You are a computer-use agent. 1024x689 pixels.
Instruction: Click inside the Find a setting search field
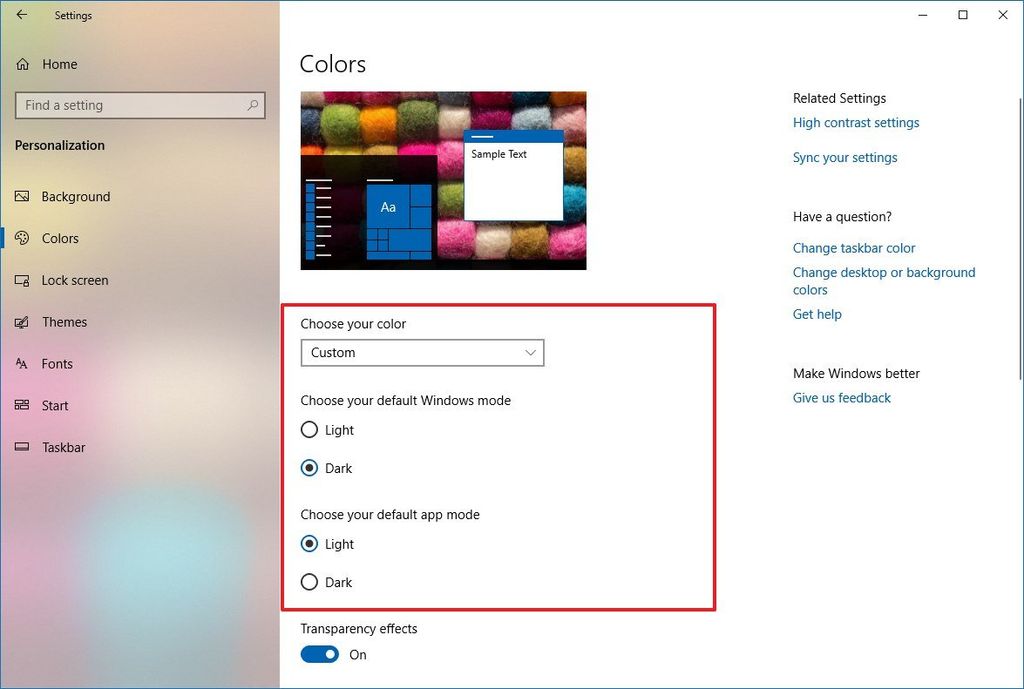130,105
